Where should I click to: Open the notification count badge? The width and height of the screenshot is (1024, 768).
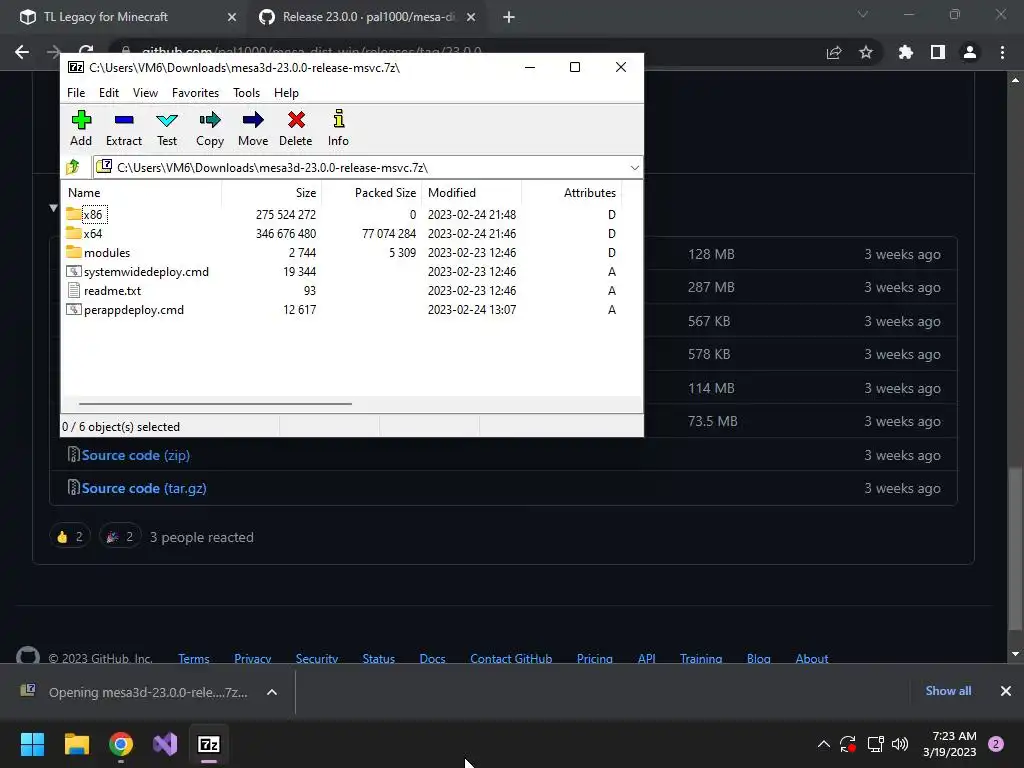(x=996, y=744)
